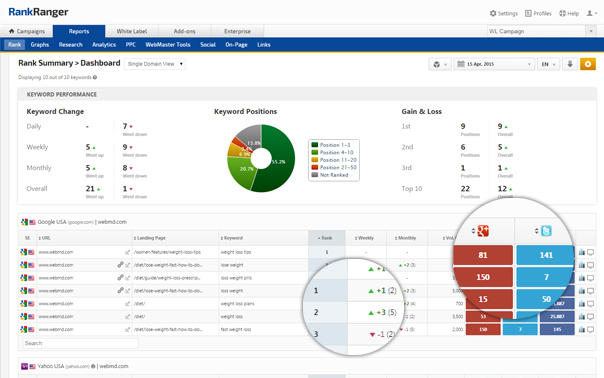
Task: Click the download report arrow icon
Action: 570,64
